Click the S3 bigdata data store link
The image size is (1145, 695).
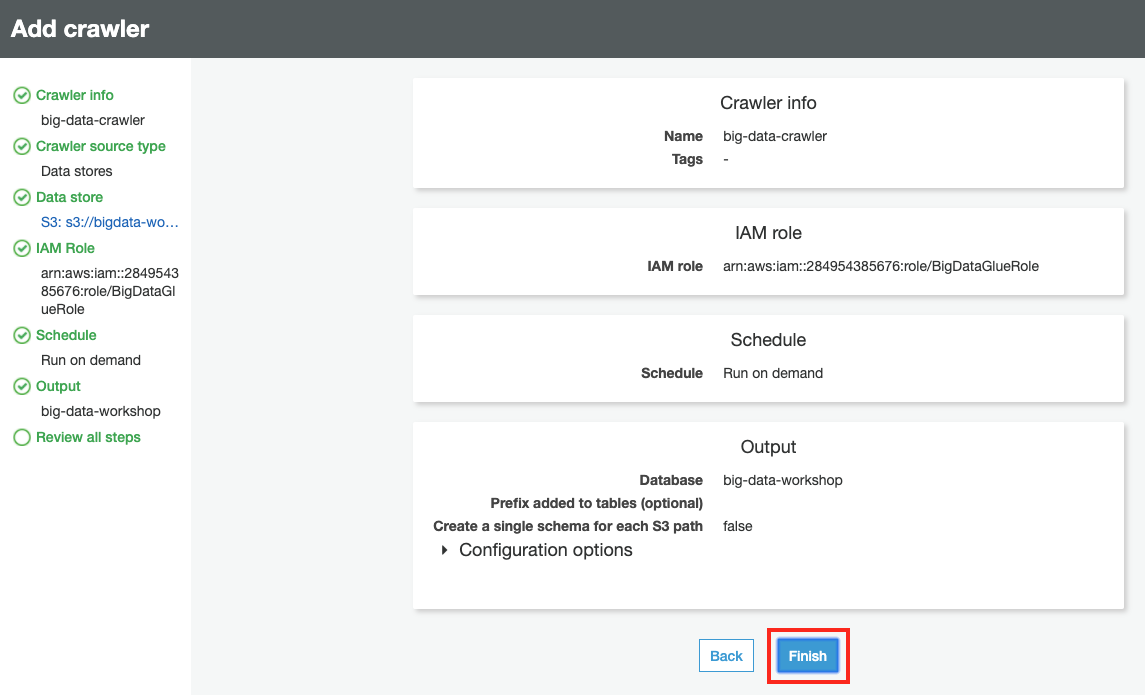(x=110, y=222)
